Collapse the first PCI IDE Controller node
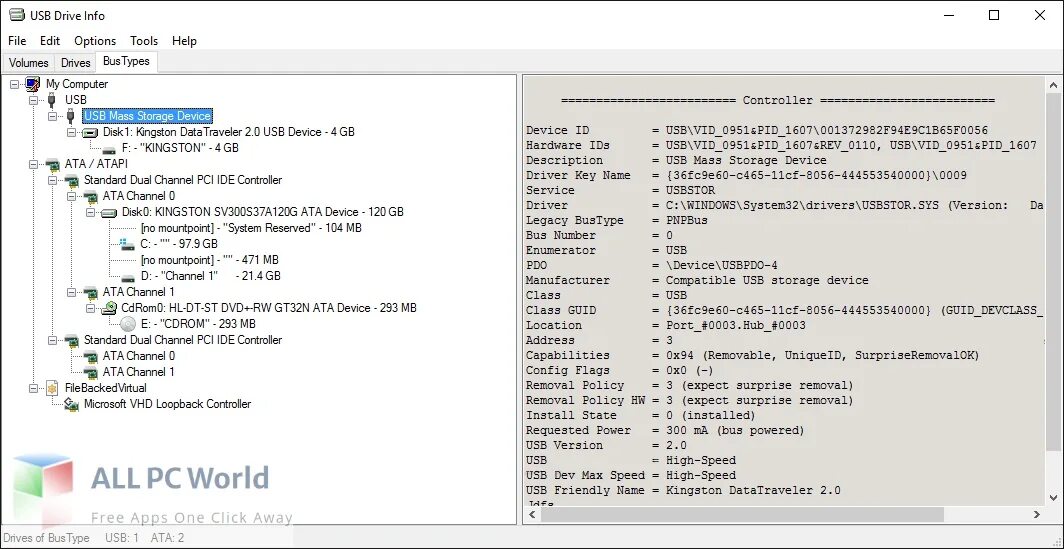 [52, 181]
